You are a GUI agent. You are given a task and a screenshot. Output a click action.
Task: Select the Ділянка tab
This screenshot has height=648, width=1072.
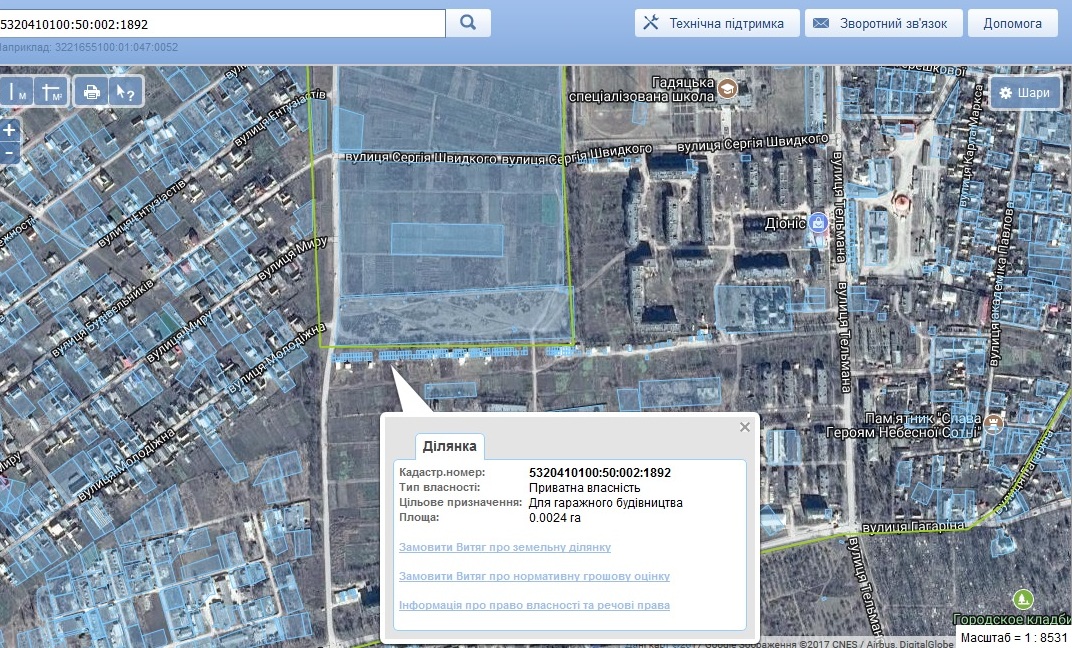click(449, 446)
